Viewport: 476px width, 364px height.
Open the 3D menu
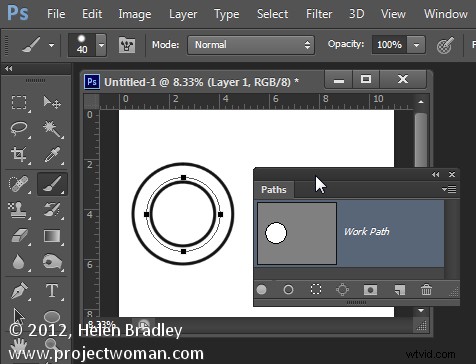tap(356, 14)
